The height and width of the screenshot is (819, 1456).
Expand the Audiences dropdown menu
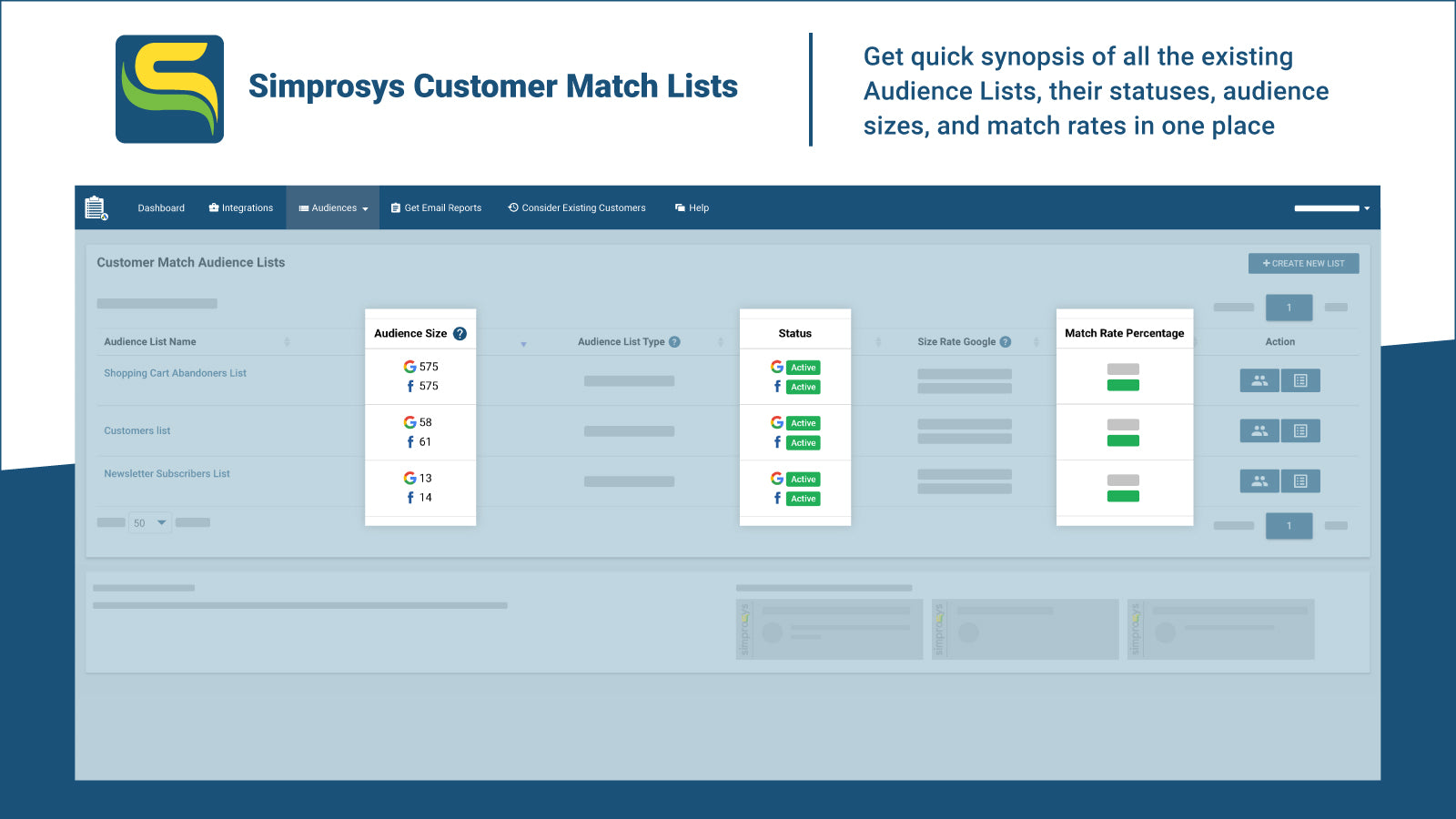pos(332,207)
